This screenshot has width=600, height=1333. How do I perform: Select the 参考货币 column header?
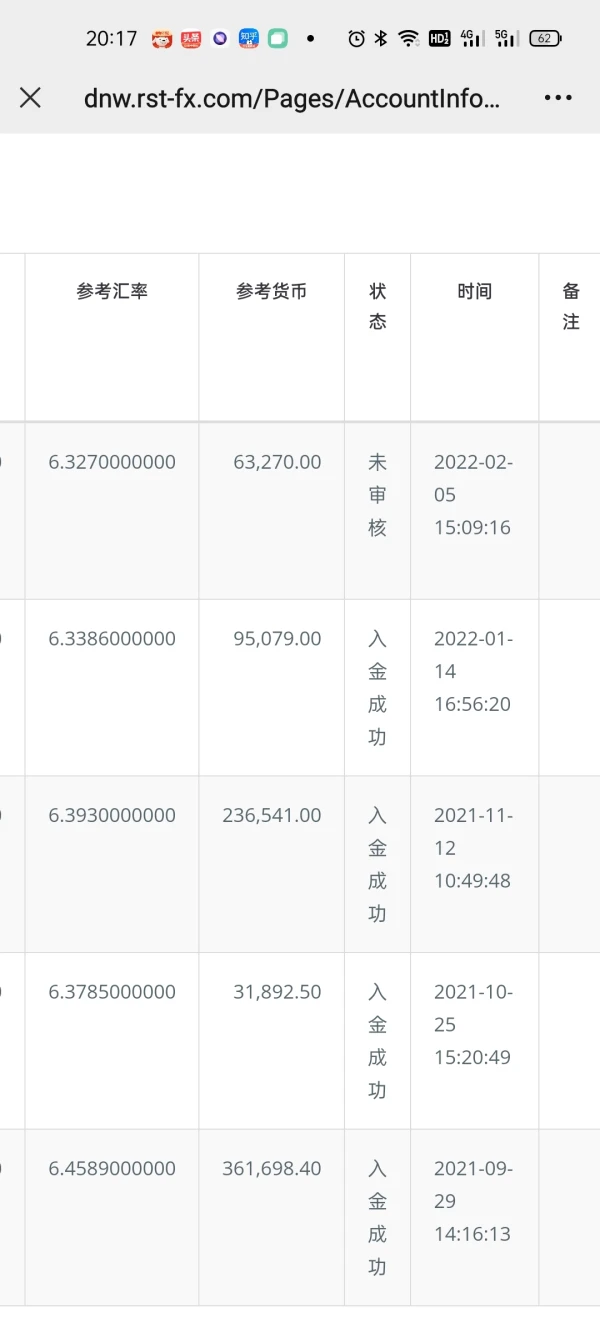pos(271,292)
